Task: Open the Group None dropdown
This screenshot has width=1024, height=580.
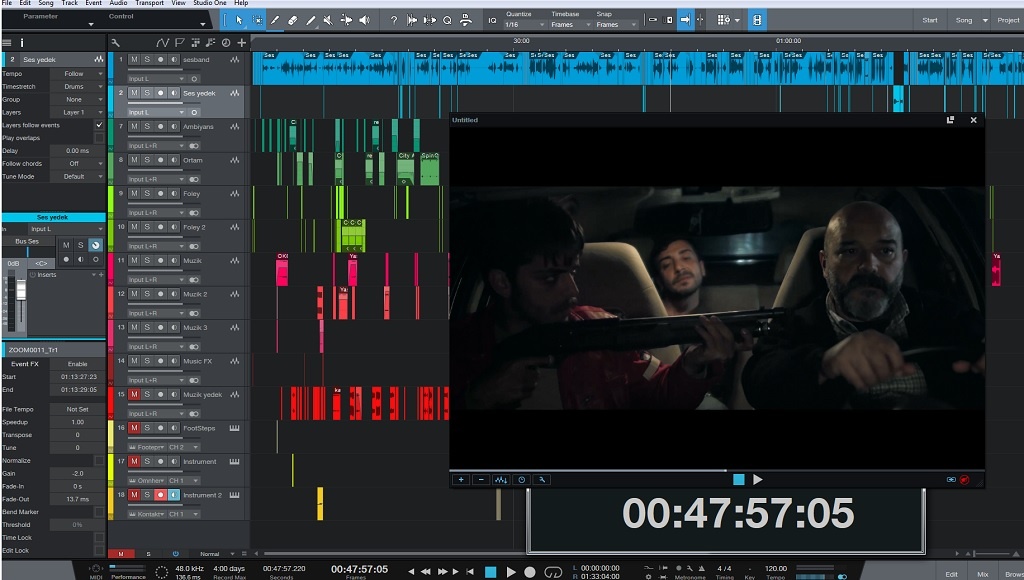Action: 77,99
